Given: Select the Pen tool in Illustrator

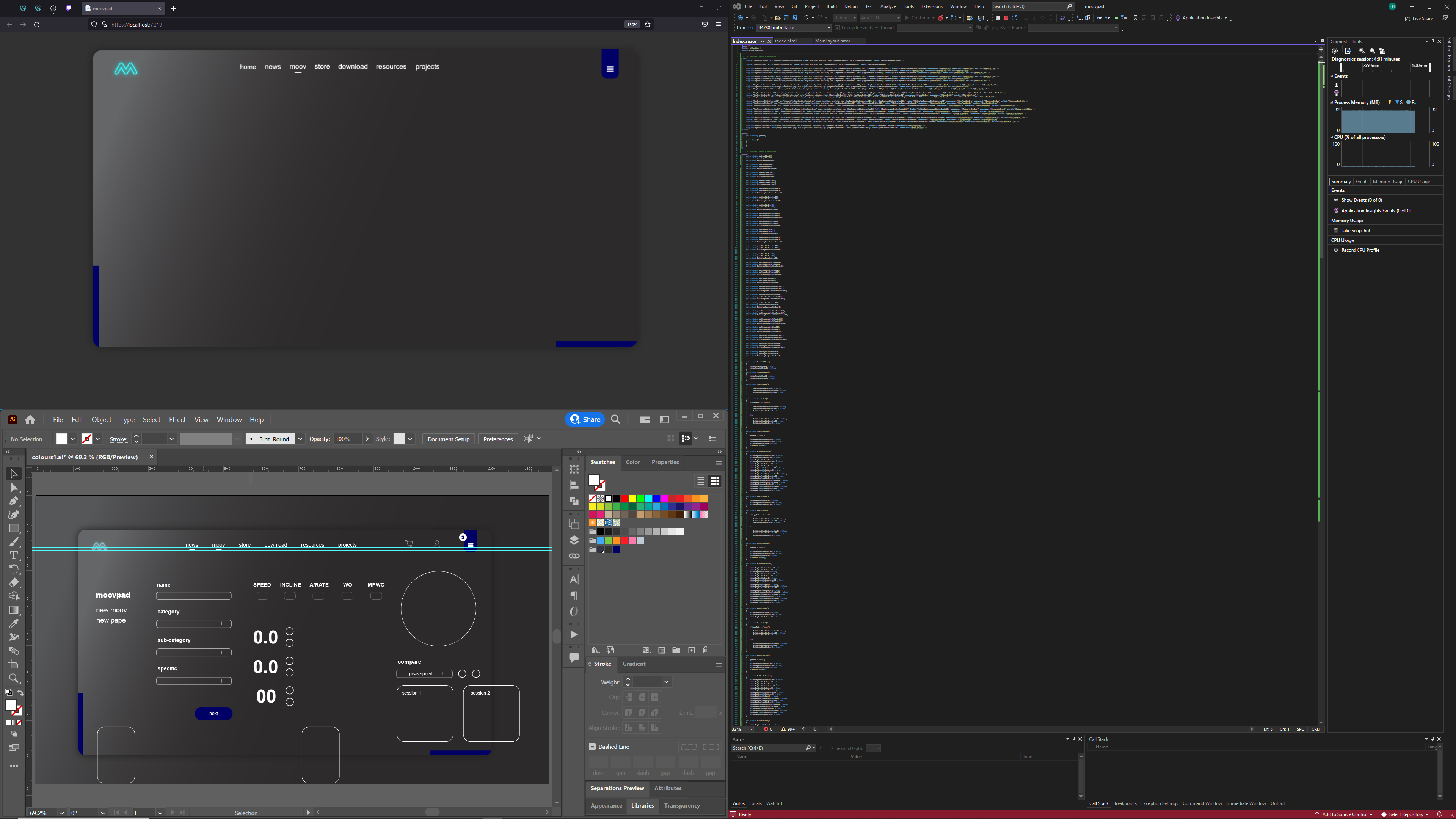Looking at the screenshot, I should (x=14, y=501).
